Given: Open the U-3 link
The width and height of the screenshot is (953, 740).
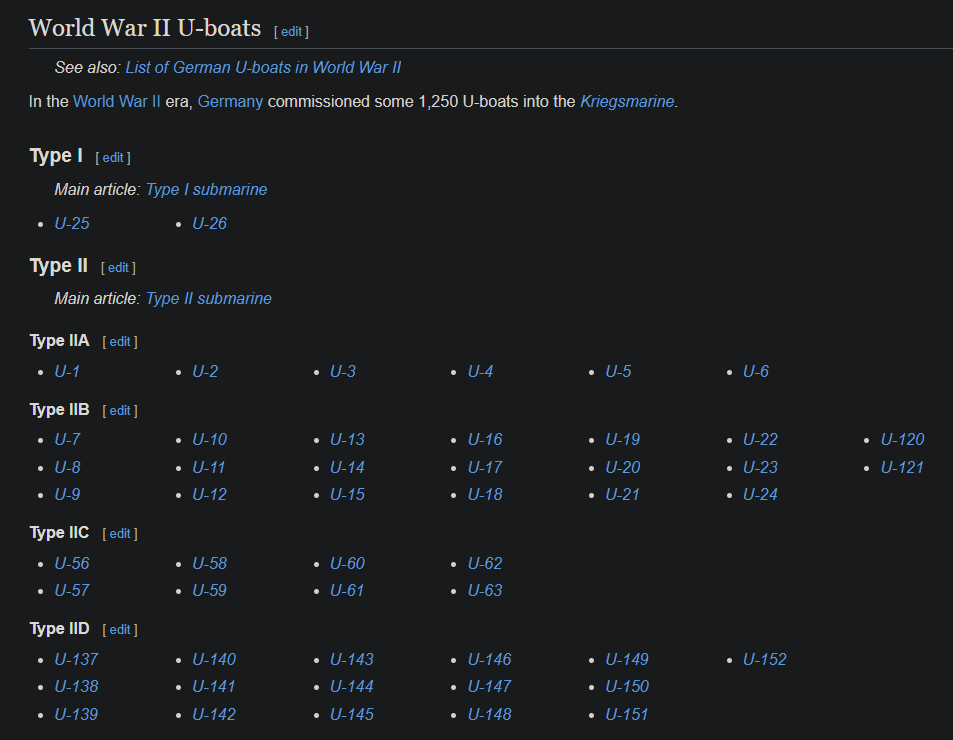Looking at the screenshot, I should 343,371.
